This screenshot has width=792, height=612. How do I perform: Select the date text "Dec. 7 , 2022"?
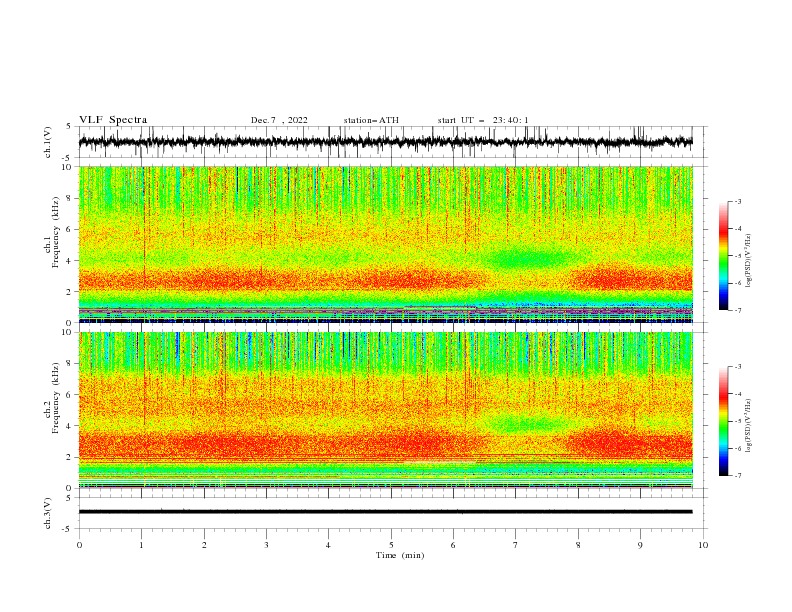[x=279, y=120]
